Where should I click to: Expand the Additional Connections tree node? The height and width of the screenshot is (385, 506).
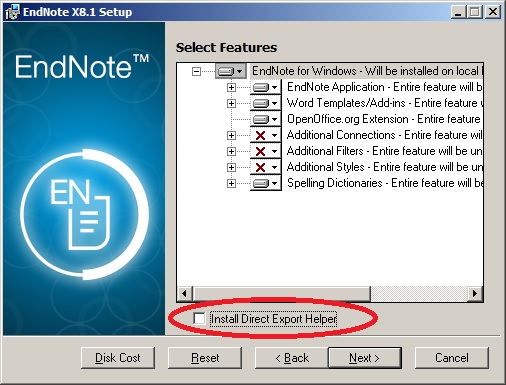231,135
